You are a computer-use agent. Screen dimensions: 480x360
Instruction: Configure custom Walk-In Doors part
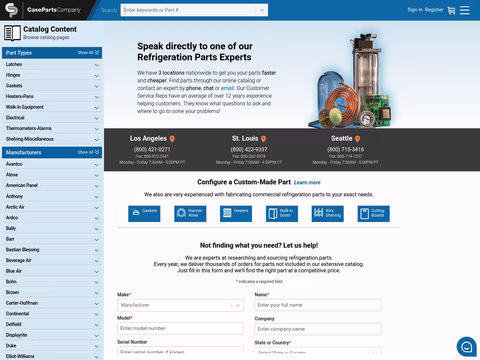pyautogui.click(x=282, y=213)
